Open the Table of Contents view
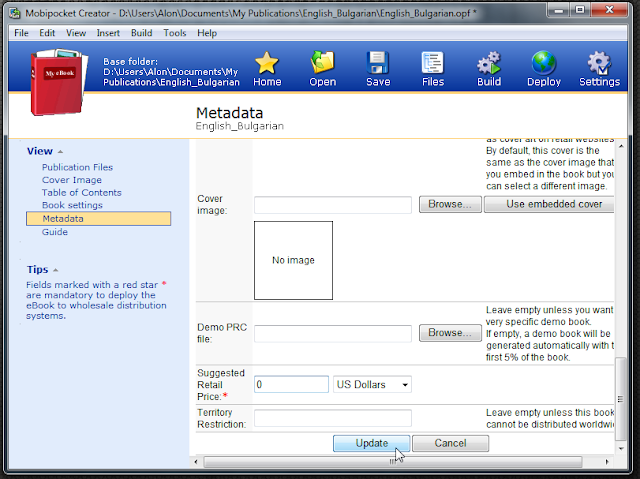Viewport: 640px width, 479px height. coord(82,193)
